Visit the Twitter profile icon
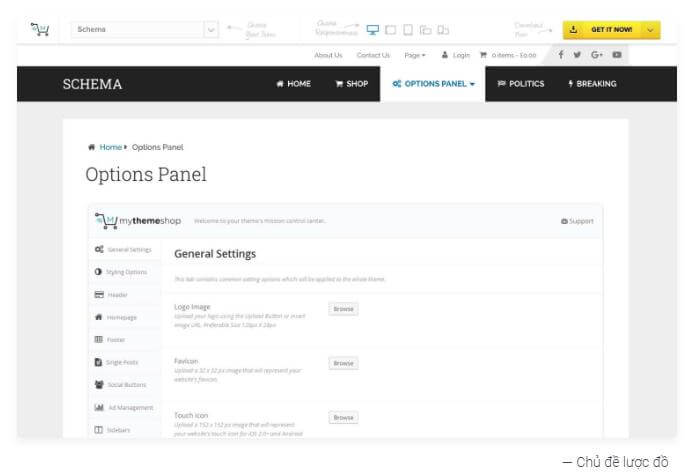Image resolution: width=697 pixels, height=473 pixels. [x=577, y=55]
